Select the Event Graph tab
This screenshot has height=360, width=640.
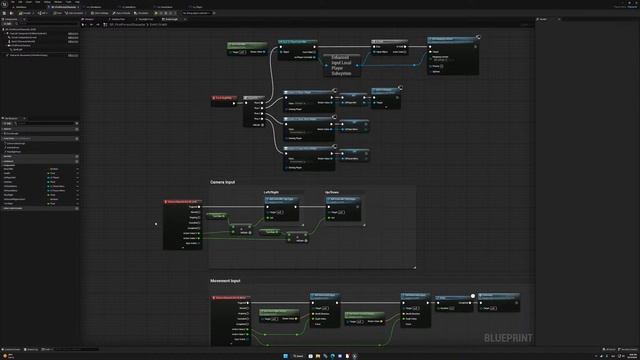(x=171, y=19)
